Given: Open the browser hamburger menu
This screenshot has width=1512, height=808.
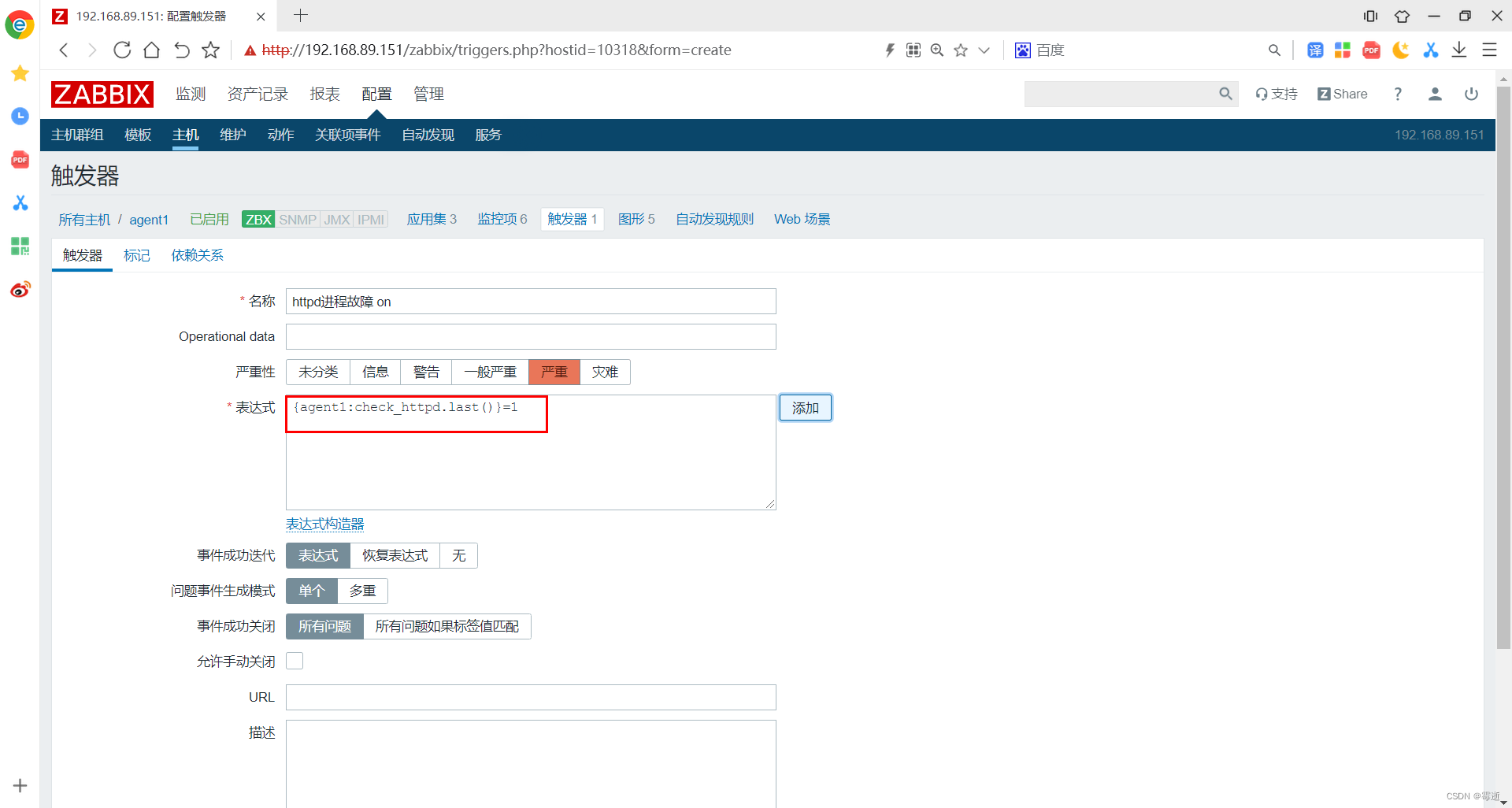Looking at the screenshot, I should (1489, 50).
